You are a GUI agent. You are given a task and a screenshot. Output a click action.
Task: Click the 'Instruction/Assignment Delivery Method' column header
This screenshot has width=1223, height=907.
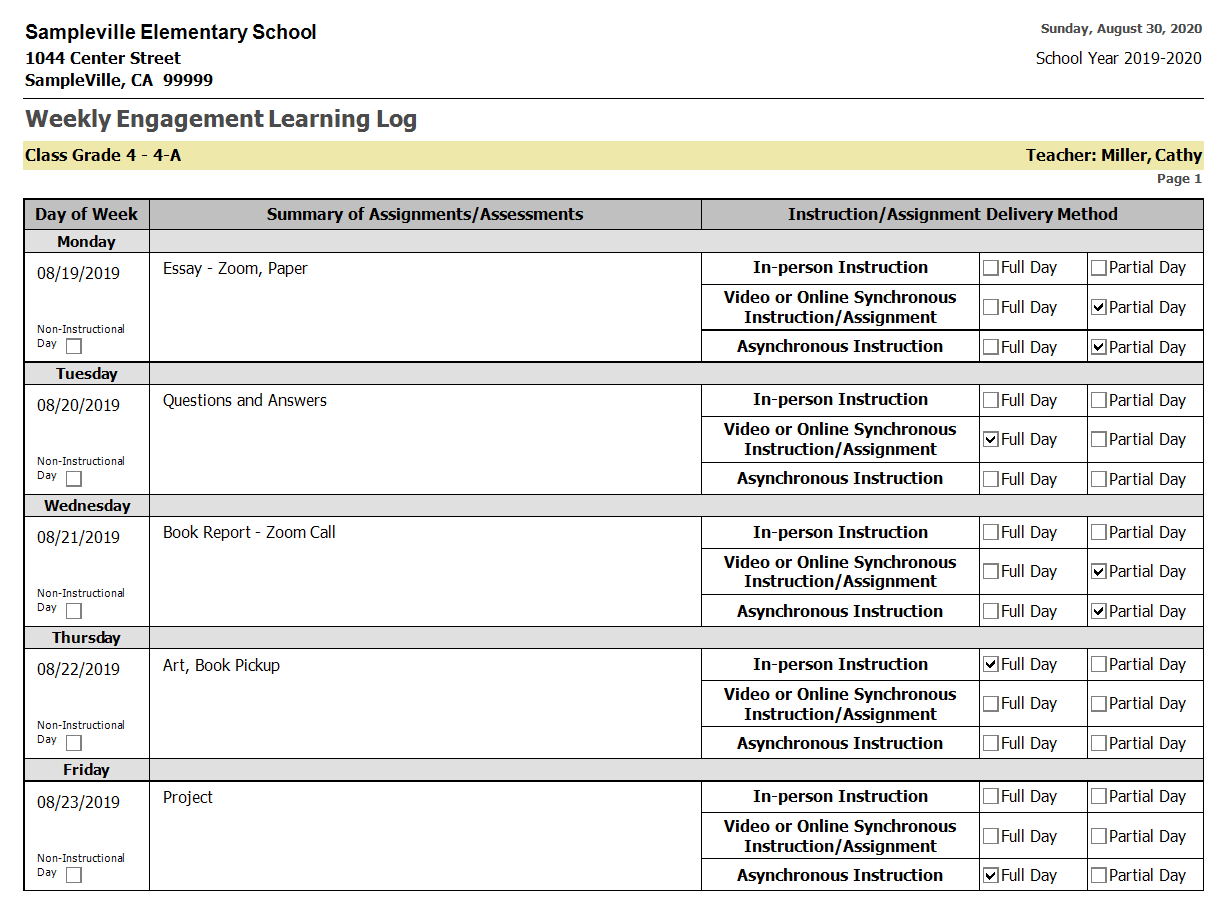coord(952,214)
